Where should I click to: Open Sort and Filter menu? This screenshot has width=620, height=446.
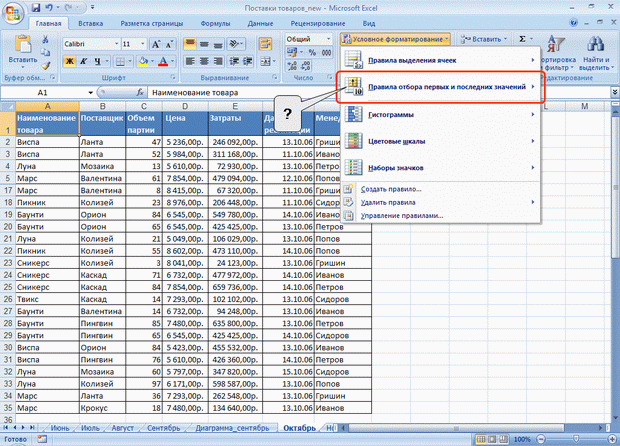point(556,53)
